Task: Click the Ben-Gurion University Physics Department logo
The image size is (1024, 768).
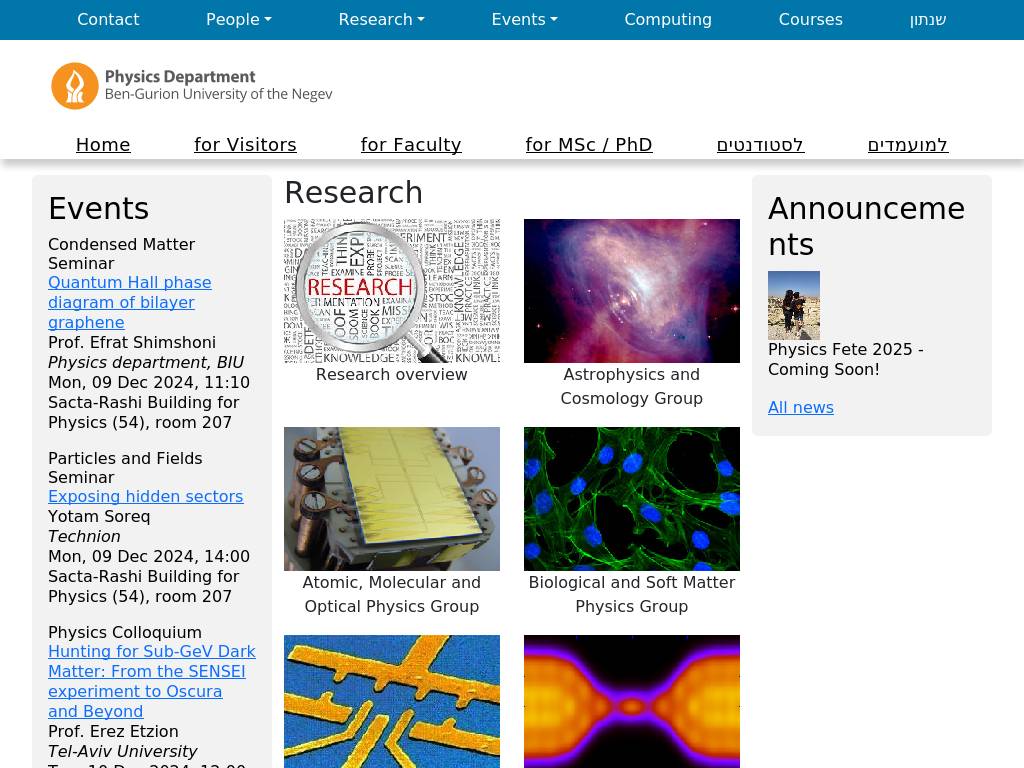Action: (x=192, y=86)
